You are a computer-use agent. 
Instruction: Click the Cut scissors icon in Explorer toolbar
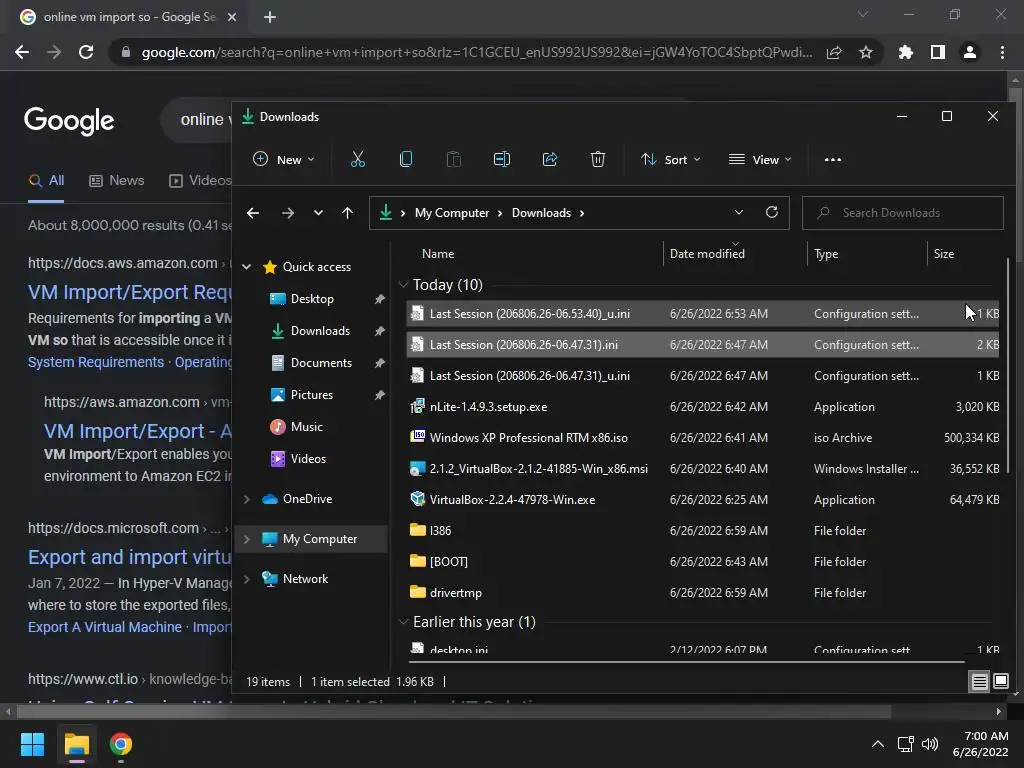(x=357, y=159)
